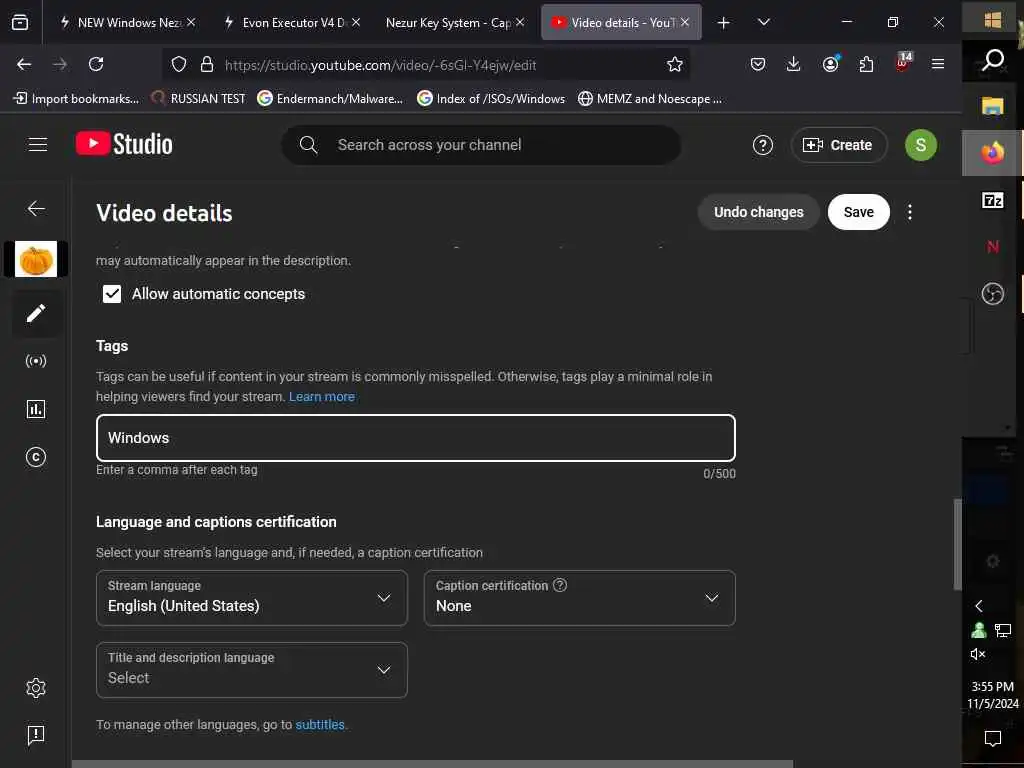
Task: Expand hidden system tray icons chevron
Action: 978,606
